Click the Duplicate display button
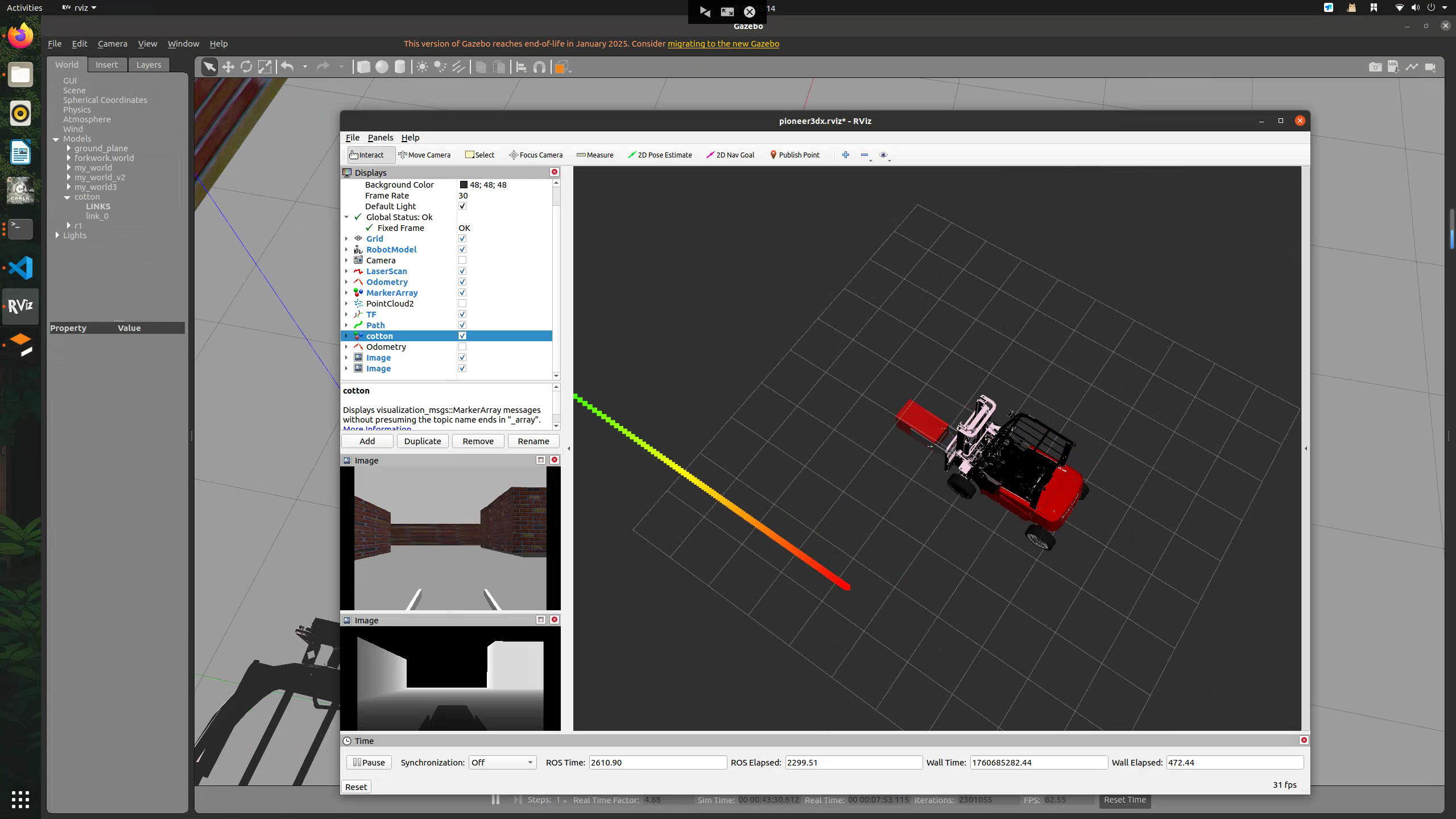 click(422, 441)
